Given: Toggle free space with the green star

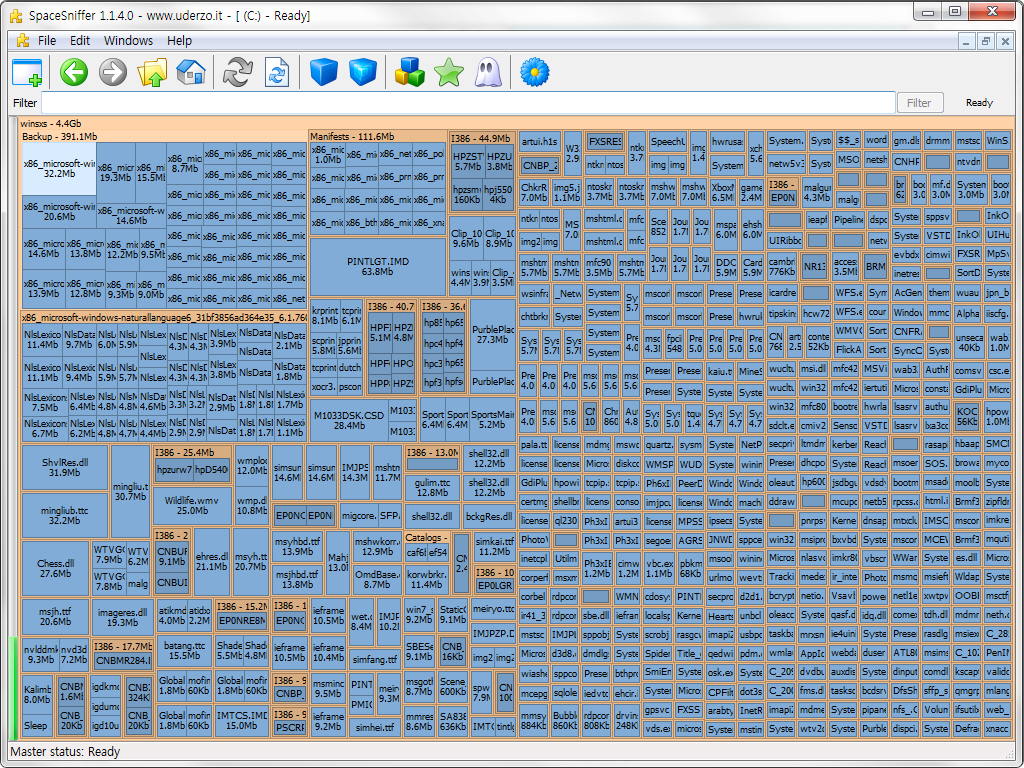Looking at the screenshot, I should (449, 72).
